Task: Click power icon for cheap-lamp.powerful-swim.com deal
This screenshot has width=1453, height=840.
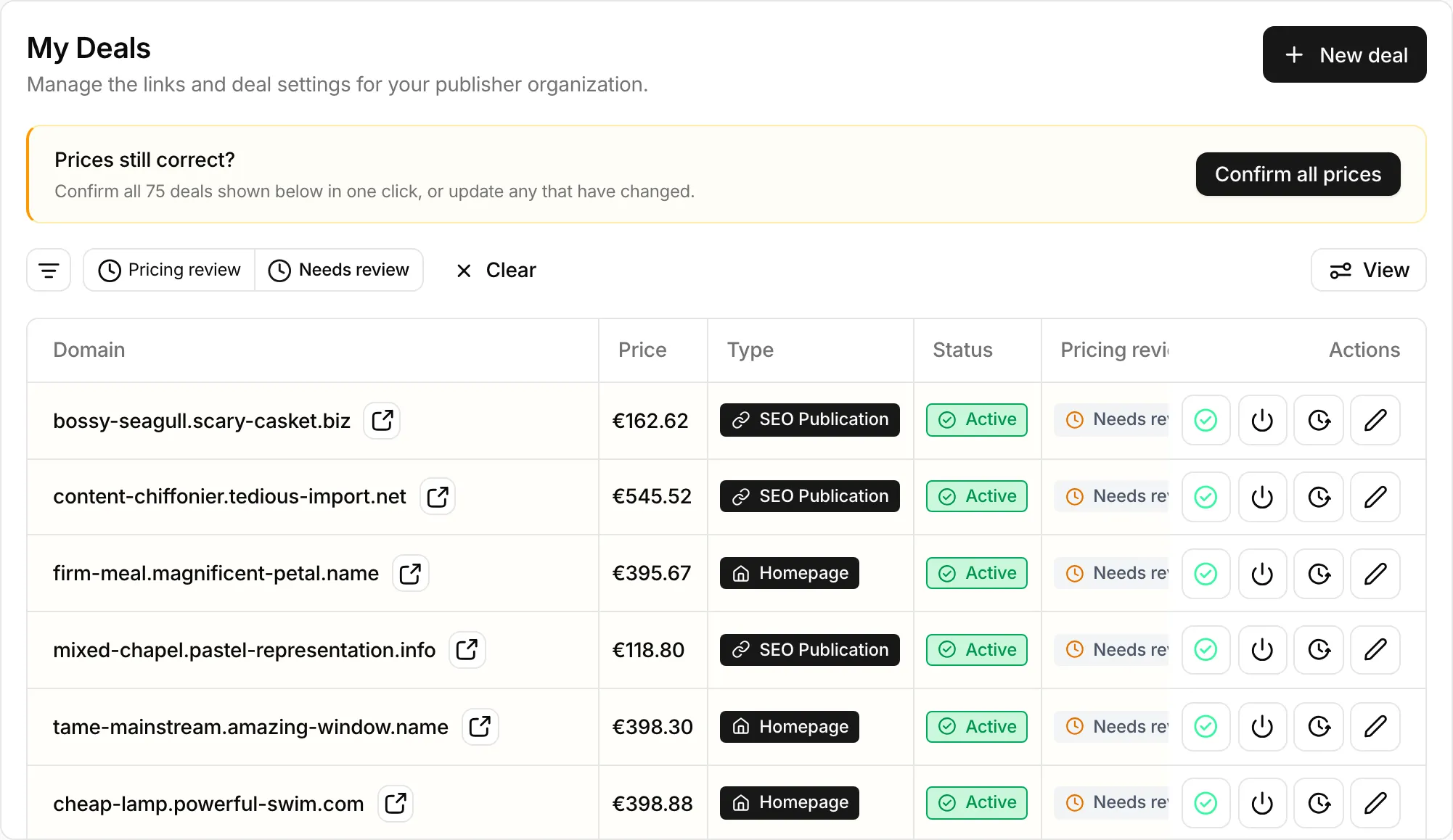Action: [1262, 803]
